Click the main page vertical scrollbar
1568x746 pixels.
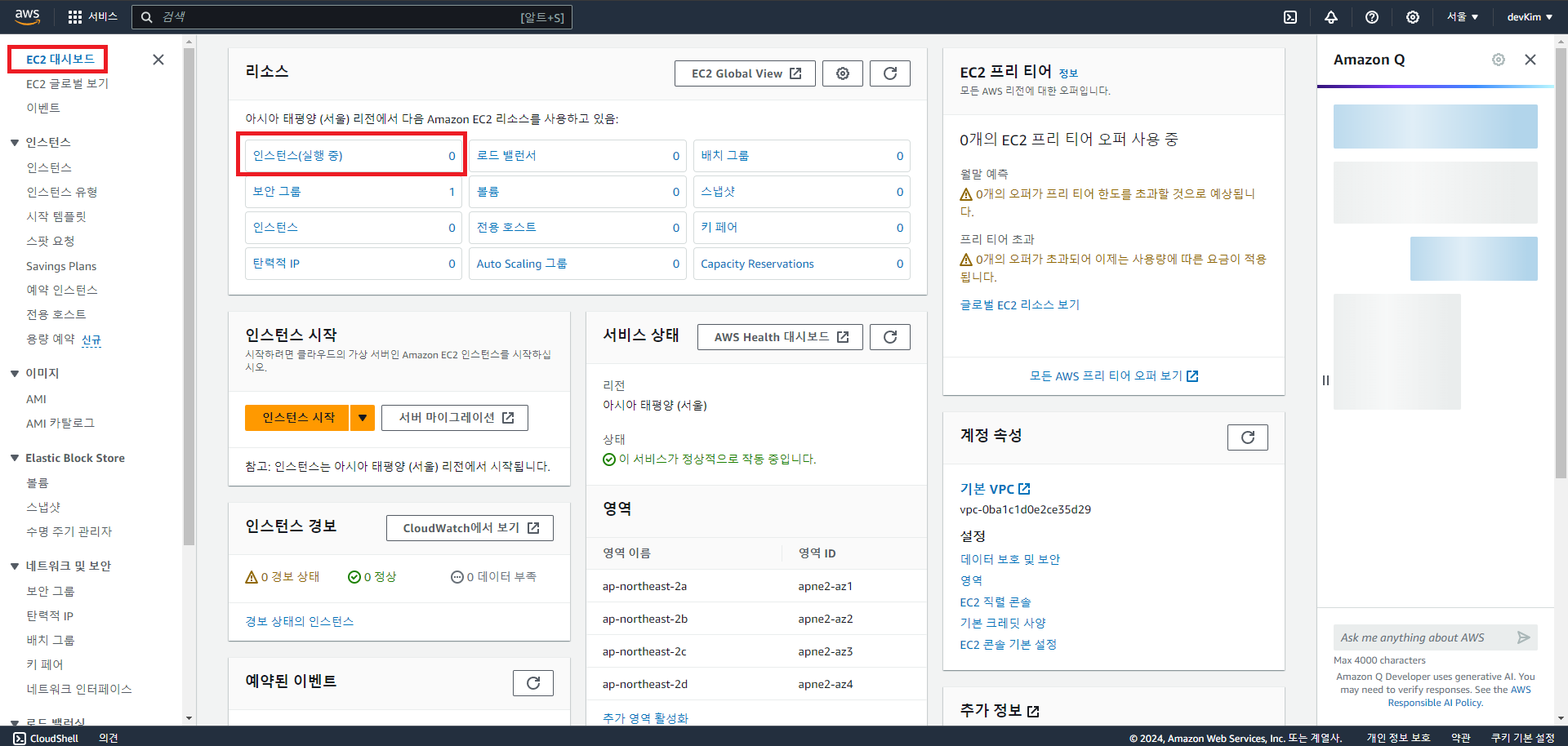pyautogui.click(x=1561, y=261)
